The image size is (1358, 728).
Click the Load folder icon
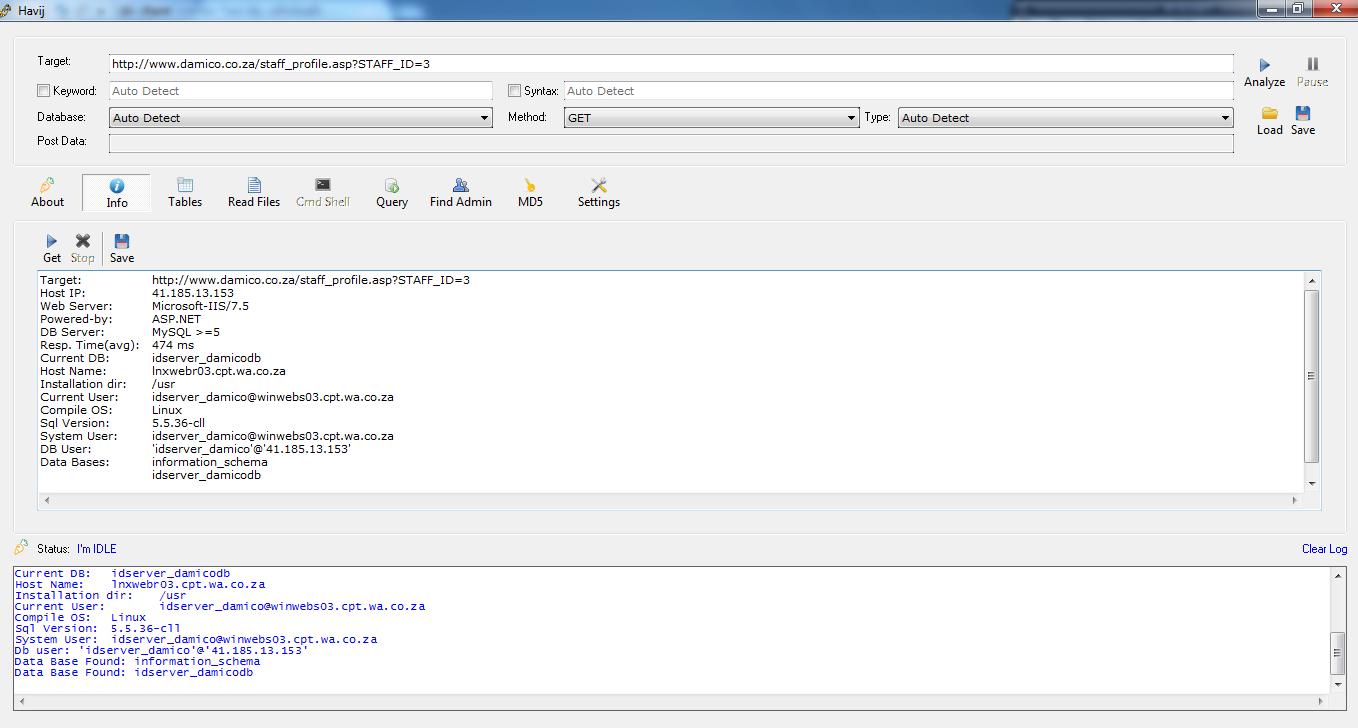click(1269, 113)
